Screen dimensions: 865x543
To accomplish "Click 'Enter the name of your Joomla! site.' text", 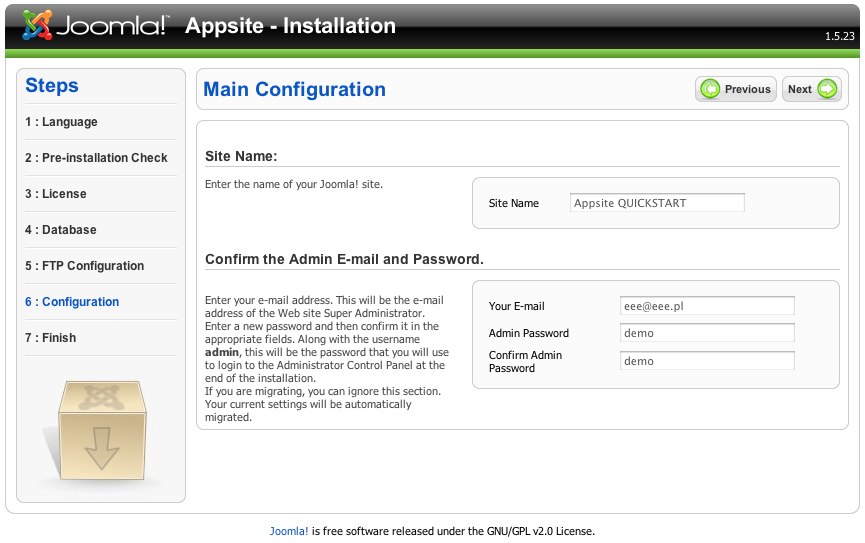I will (293, 184).
